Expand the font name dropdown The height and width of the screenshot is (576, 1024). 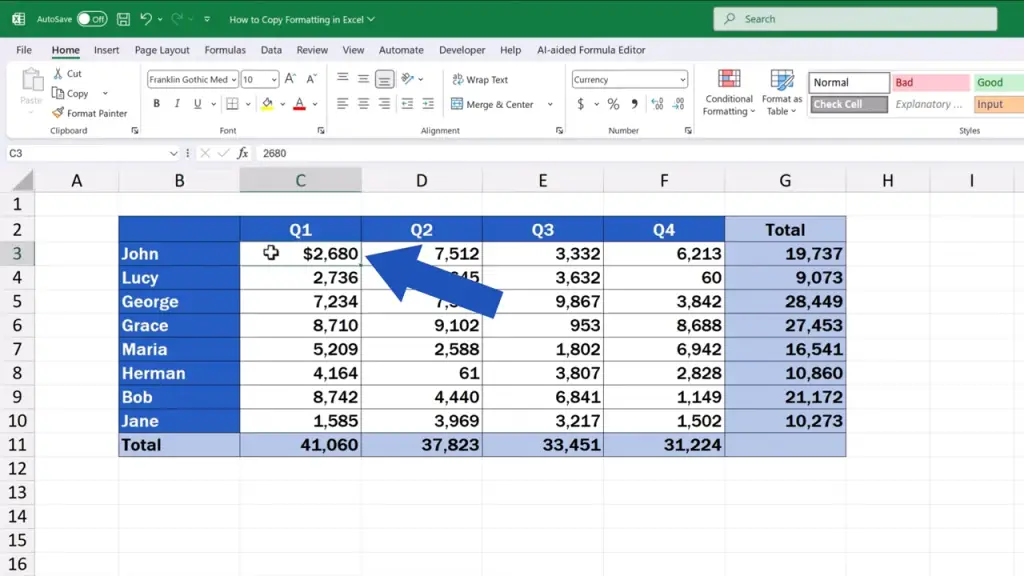tap(234, 80)
